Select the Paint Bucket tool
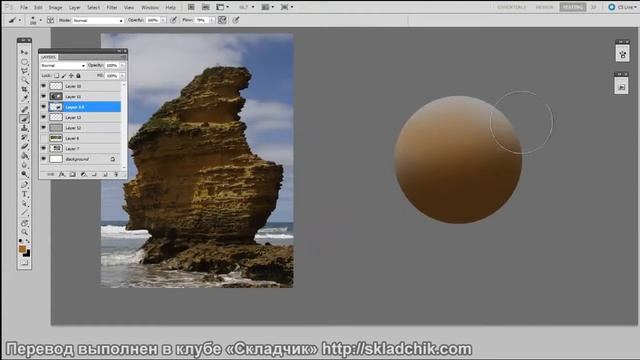This screenshot has height=360, width=640. click(x=24, y=156)
